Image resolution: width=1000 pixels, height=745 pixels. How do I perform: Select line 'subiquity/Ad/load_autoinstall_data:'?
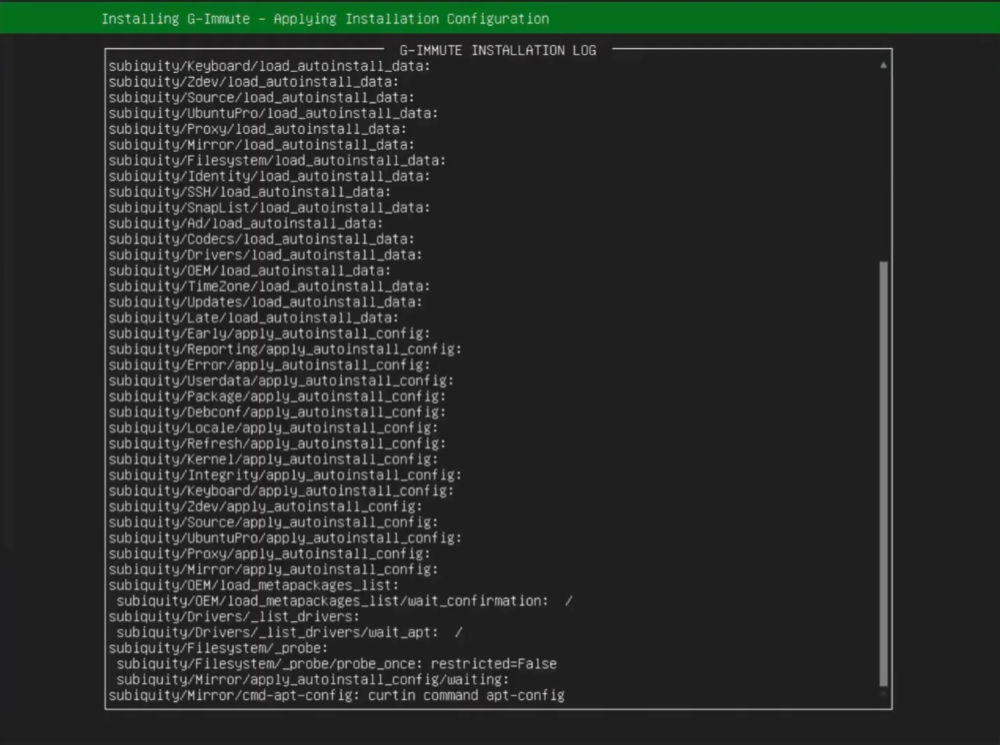click(246, 224)
